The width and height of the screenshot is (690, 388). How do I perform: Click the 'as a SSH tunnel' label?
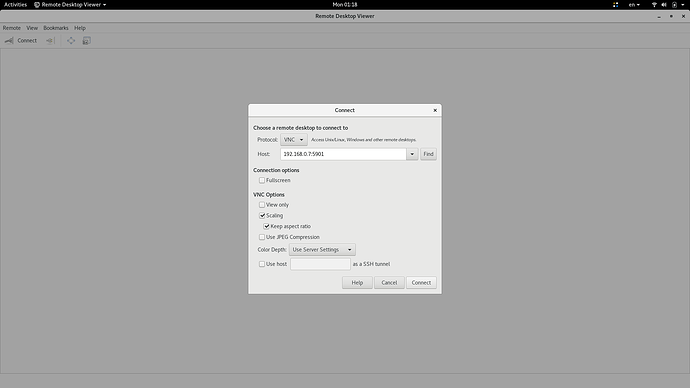click(371, 264)
